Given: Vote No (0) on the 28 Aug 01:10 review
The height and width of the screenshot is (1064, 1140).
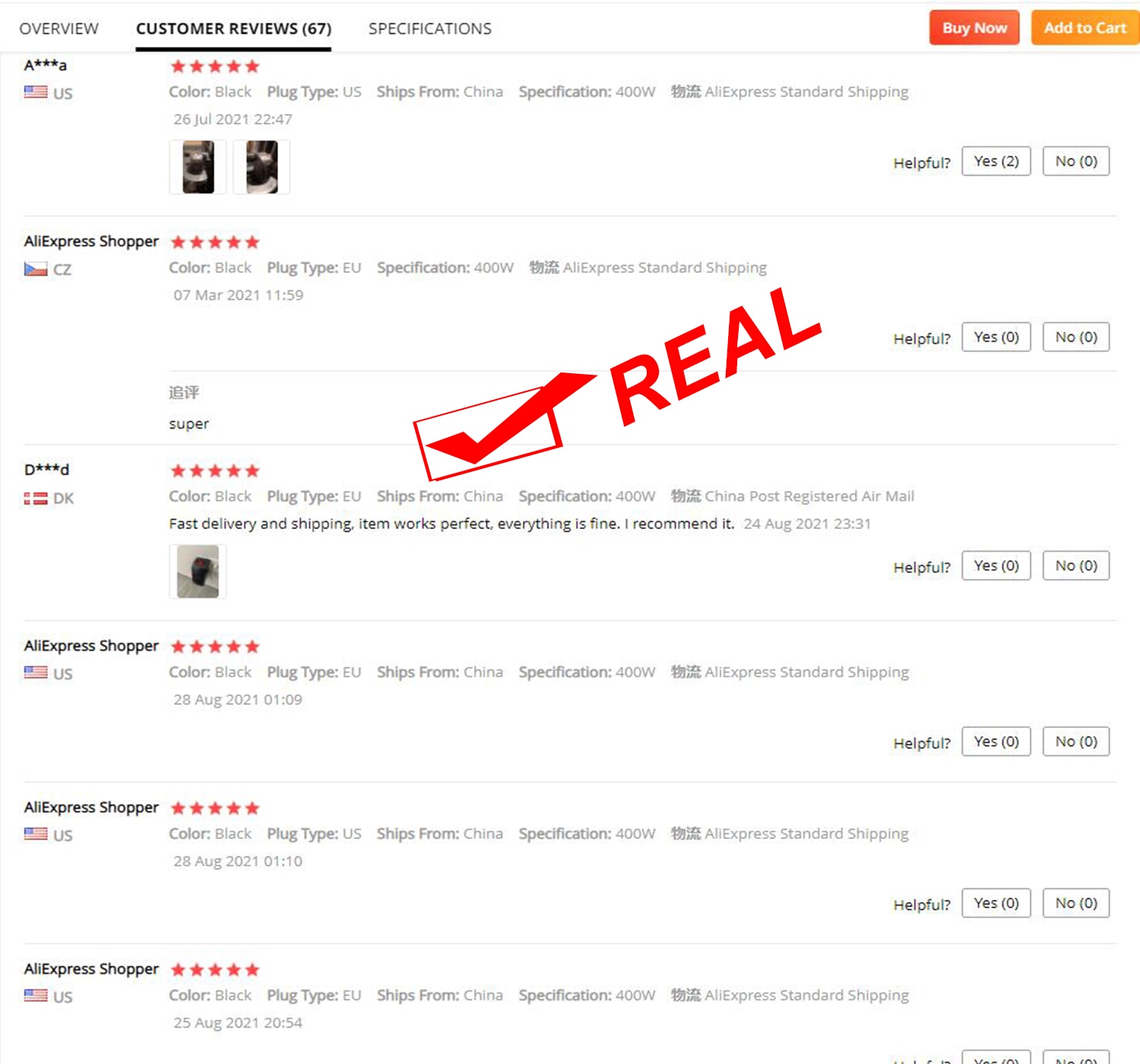Looking at the screenshot, I should [x=1076, y=903].
